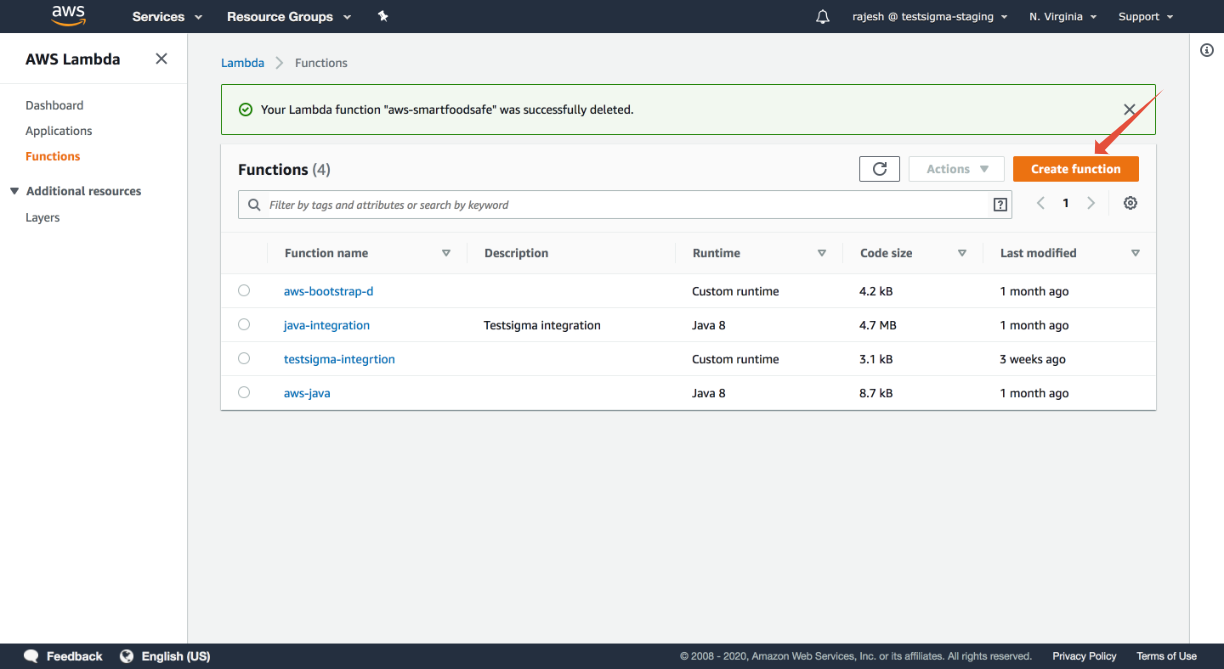Select the testsigma-integrtion radio button
The image size is (1224, 669).
244,358
